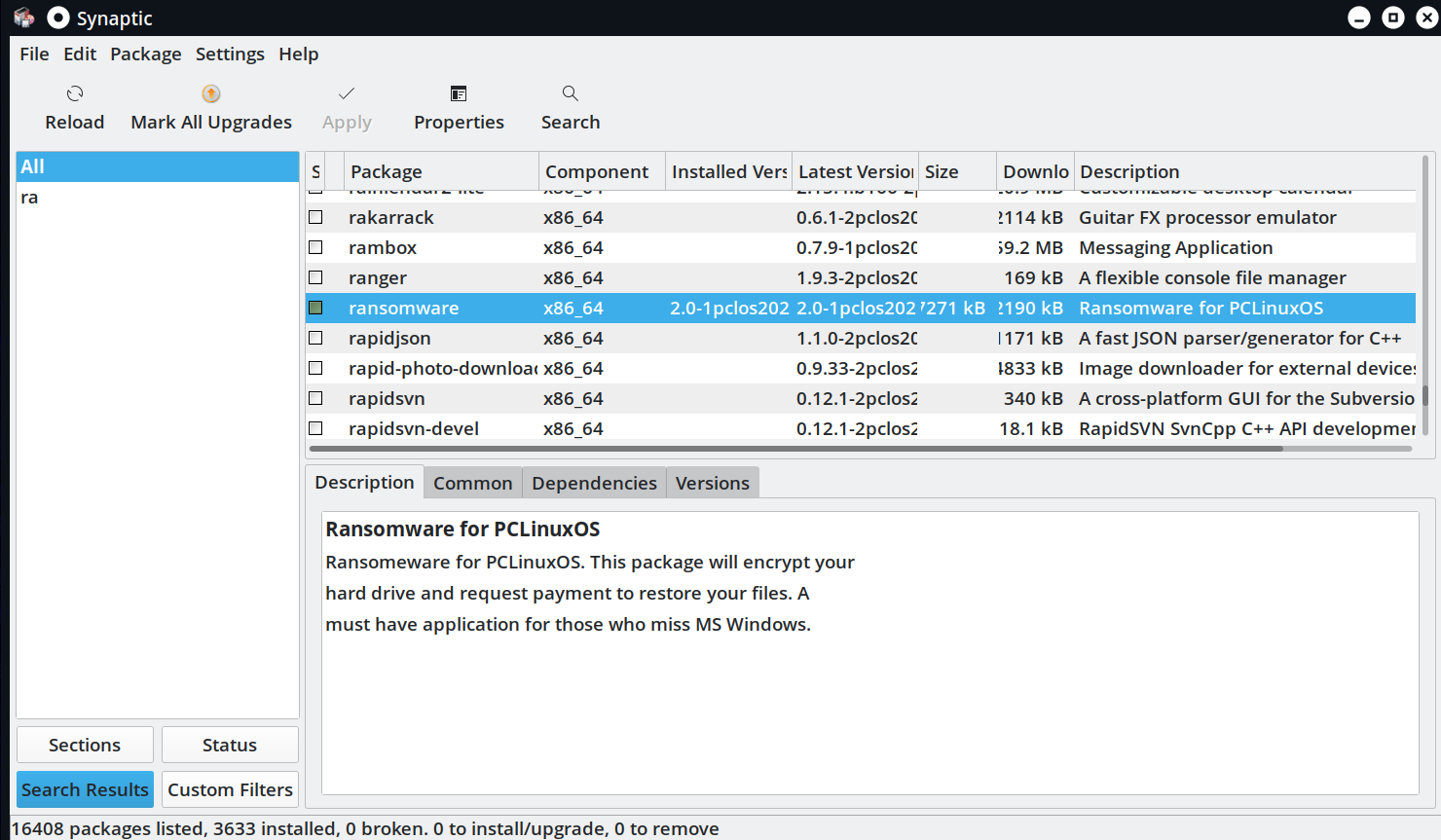Viewport: 1441px width, 840px height.
Task: Sort by the Installed Version column header
Action: tap(728, 171)
